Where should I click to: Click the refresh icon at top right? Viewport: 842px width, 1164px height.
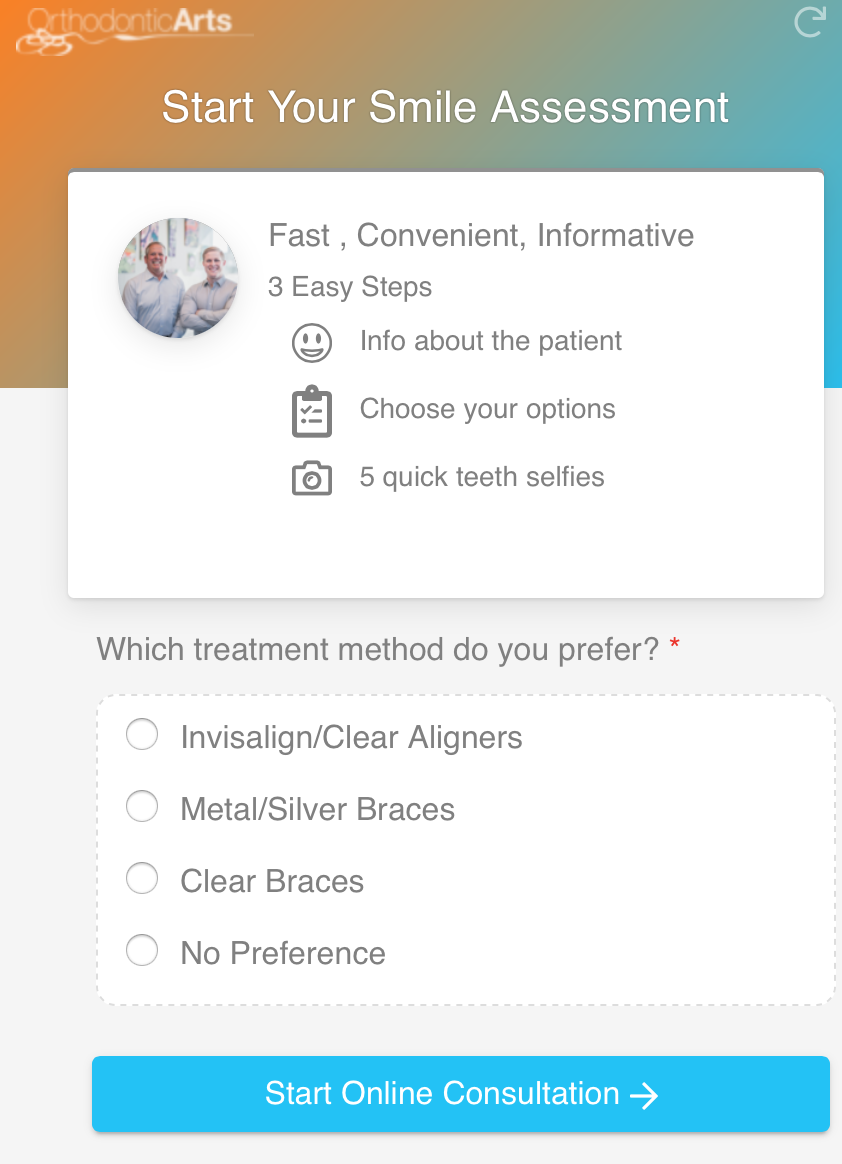(x=809, y=22)
